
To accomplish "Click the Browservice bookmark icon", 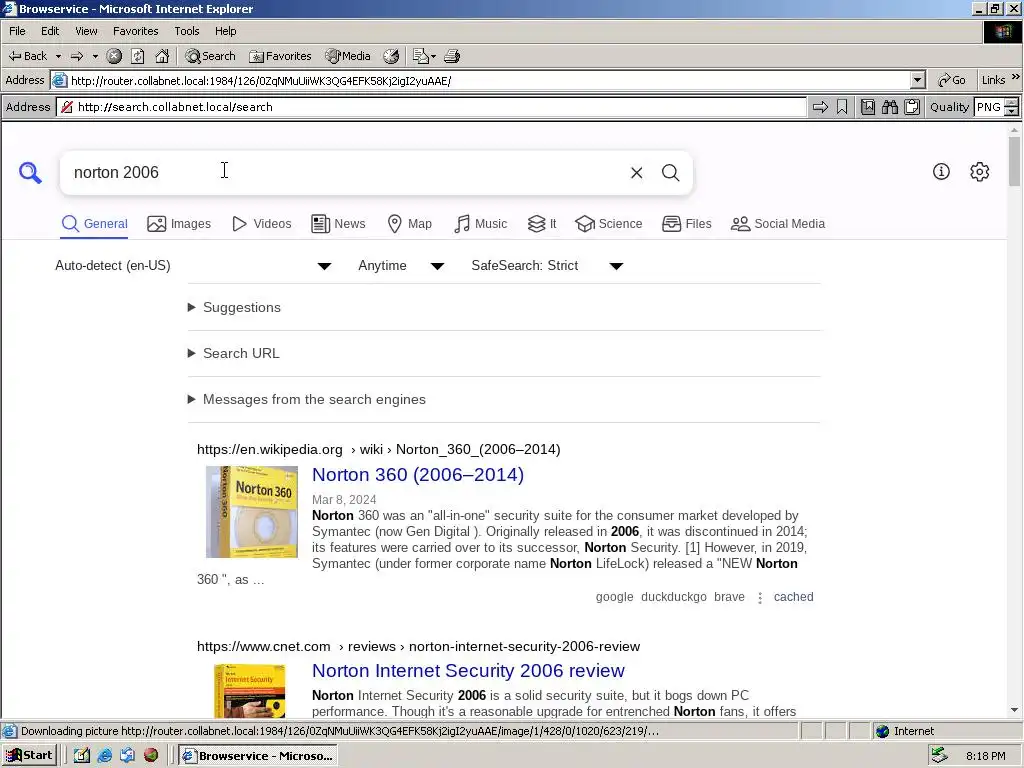I will point(842,107).
